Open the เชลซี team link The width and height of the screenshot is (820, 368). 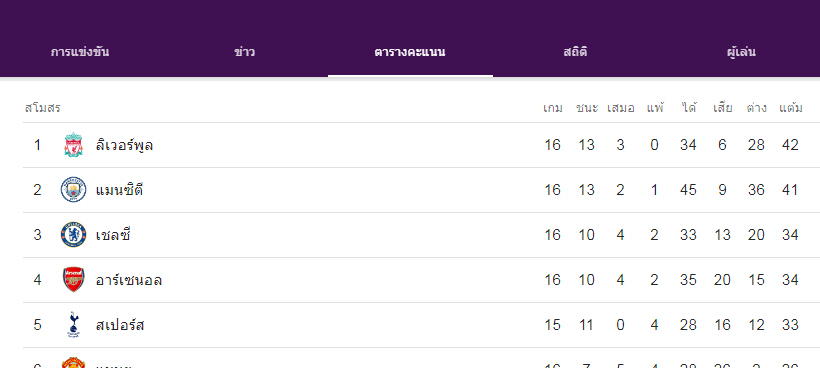click(x=113, y=235)
